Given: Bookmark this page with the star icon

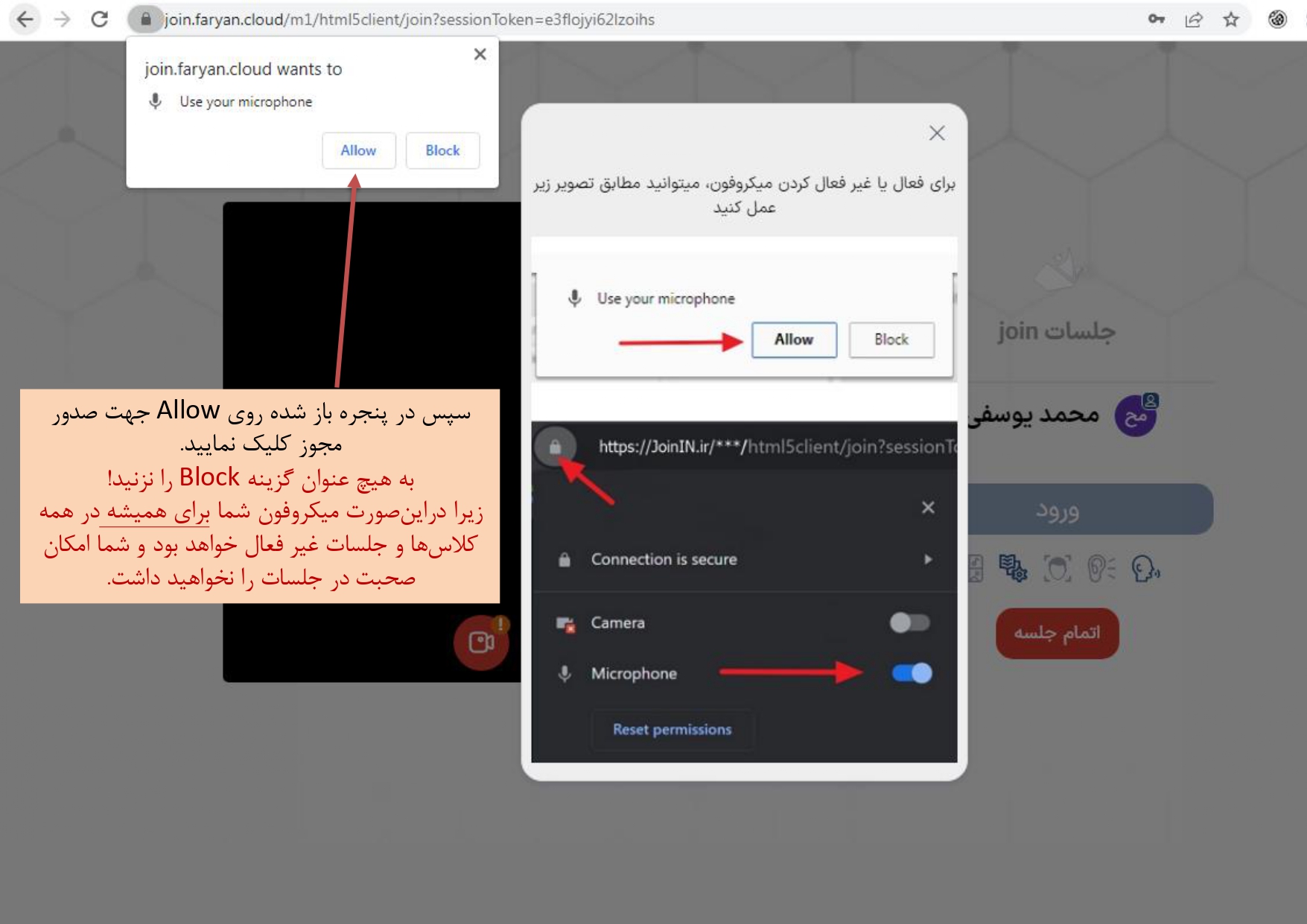Looking at the screenshot, I should point(1231,19).
